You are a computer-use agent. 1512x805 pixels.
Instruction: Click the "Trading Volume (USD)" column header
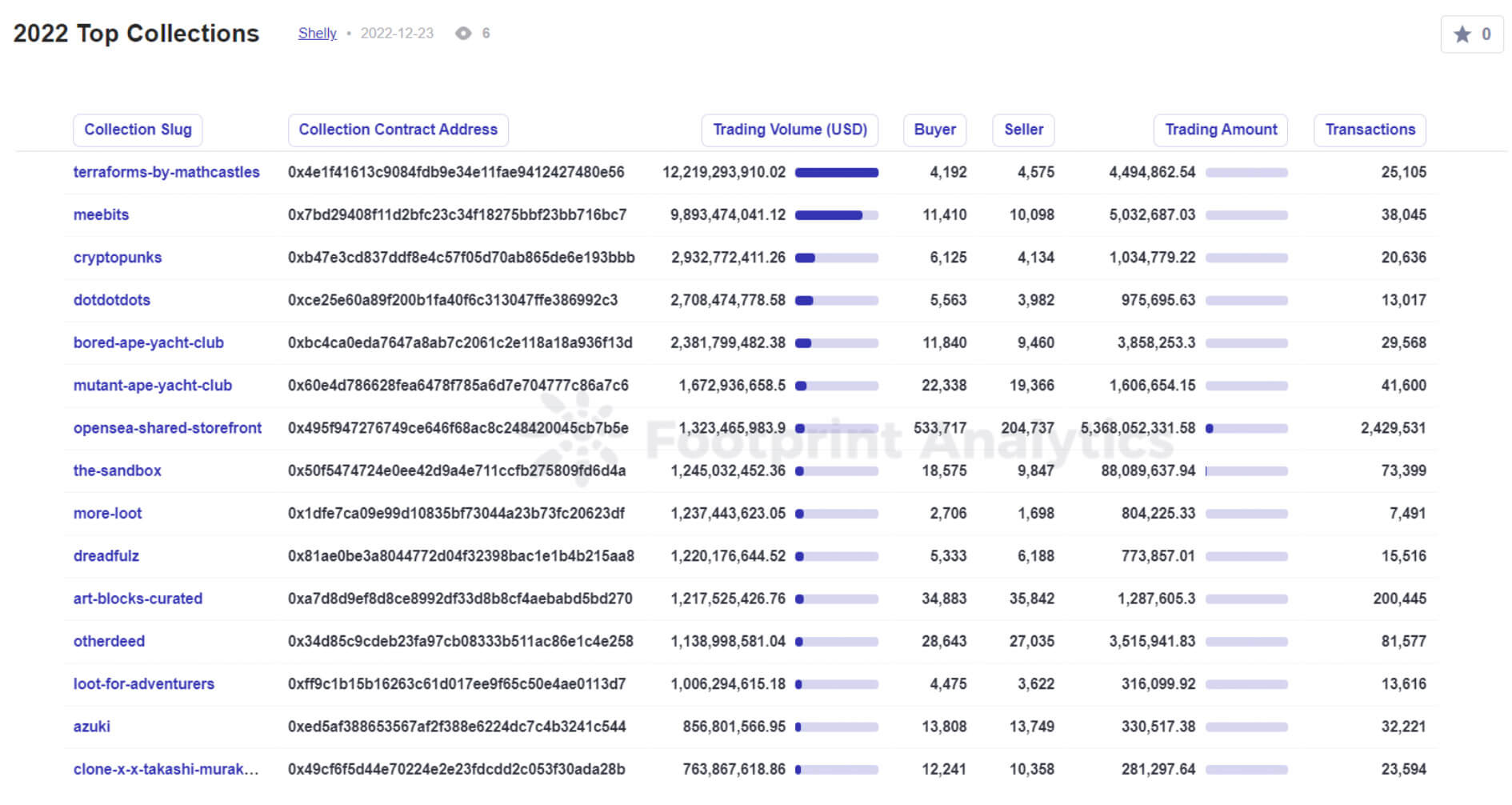point(789,129)
